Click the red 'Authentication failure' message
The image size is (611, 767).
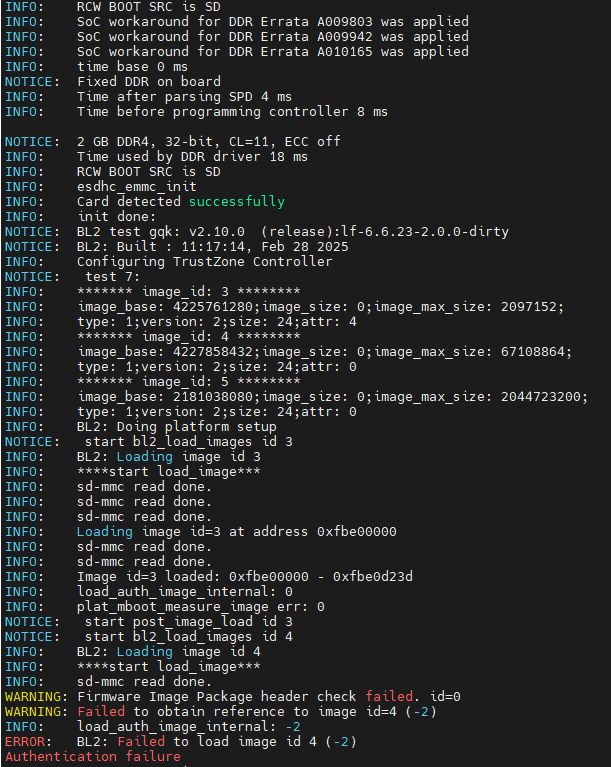93,757
